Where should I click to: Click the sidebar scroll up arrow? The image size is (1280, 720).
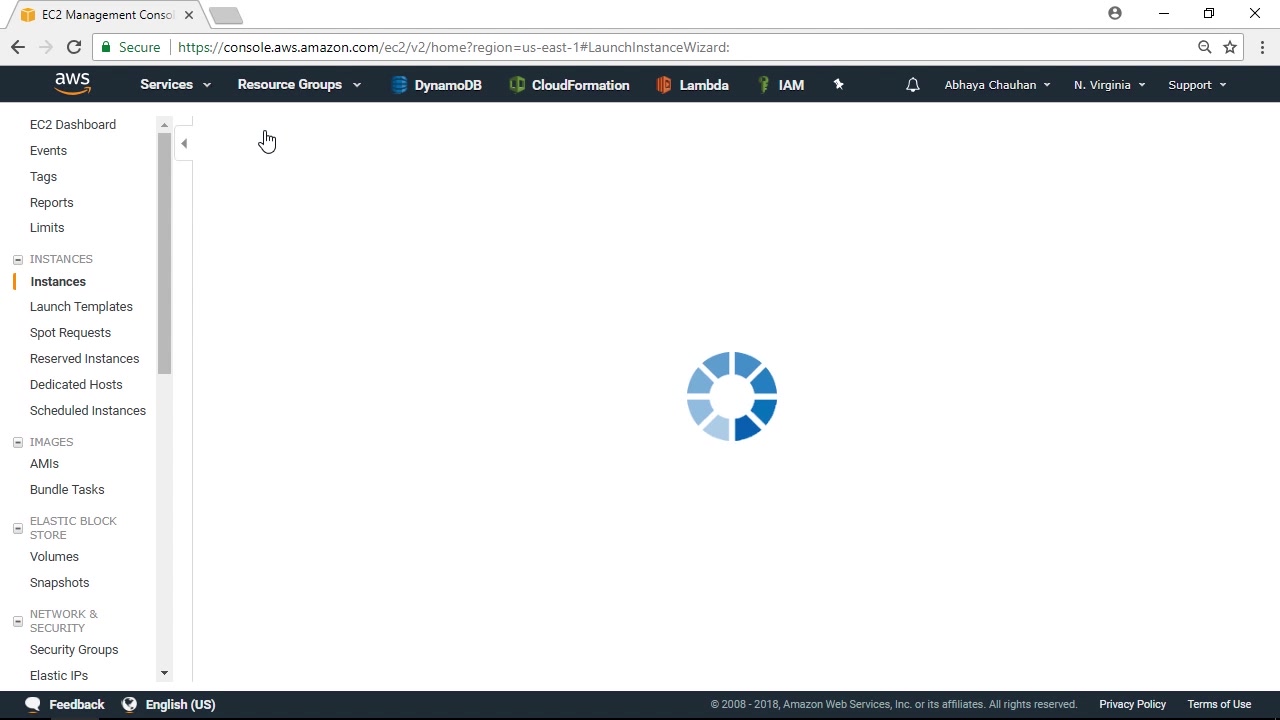(x=164, y=124)
